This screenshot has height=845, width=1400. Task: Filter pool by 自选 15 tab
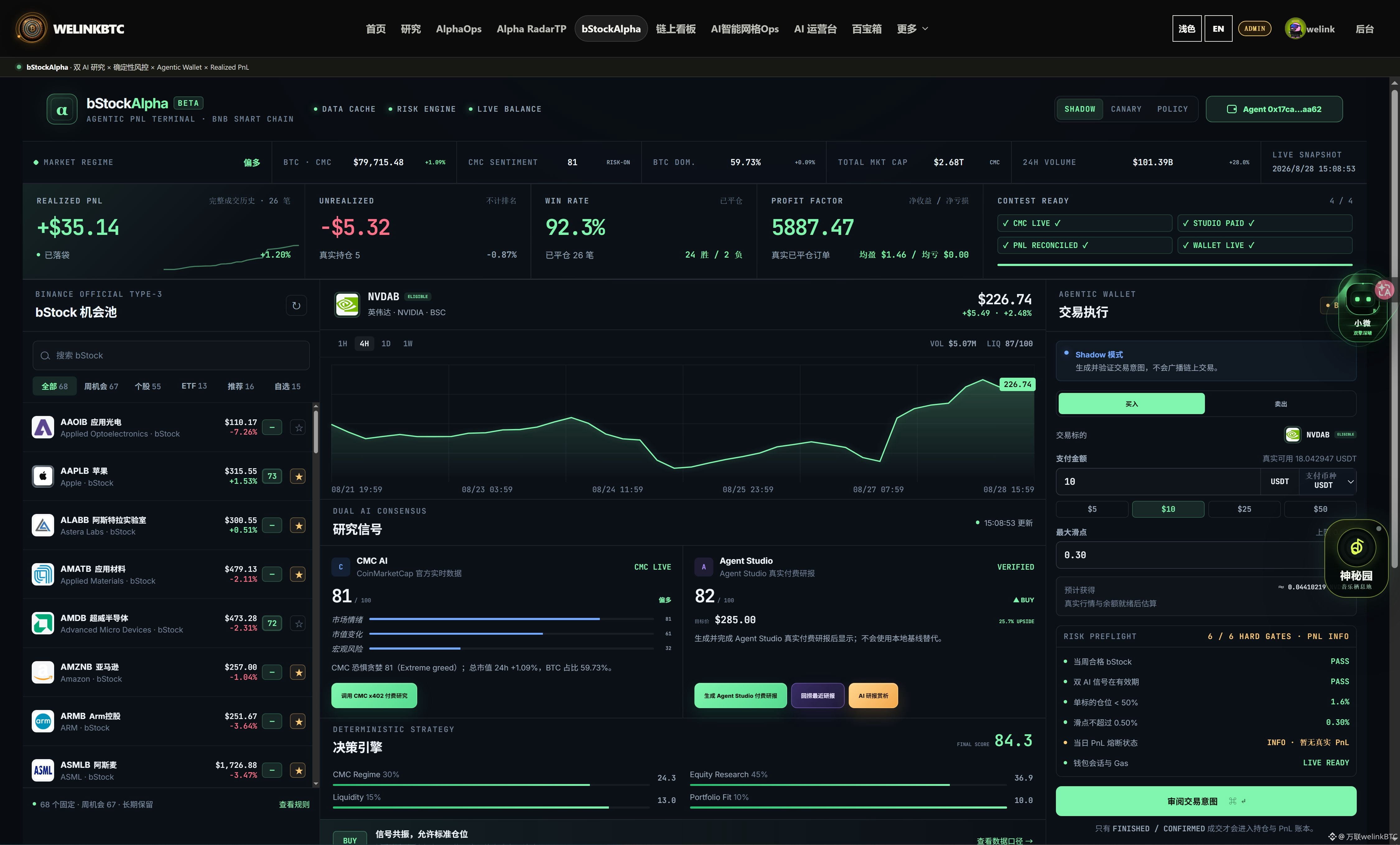tap(287, 386)
